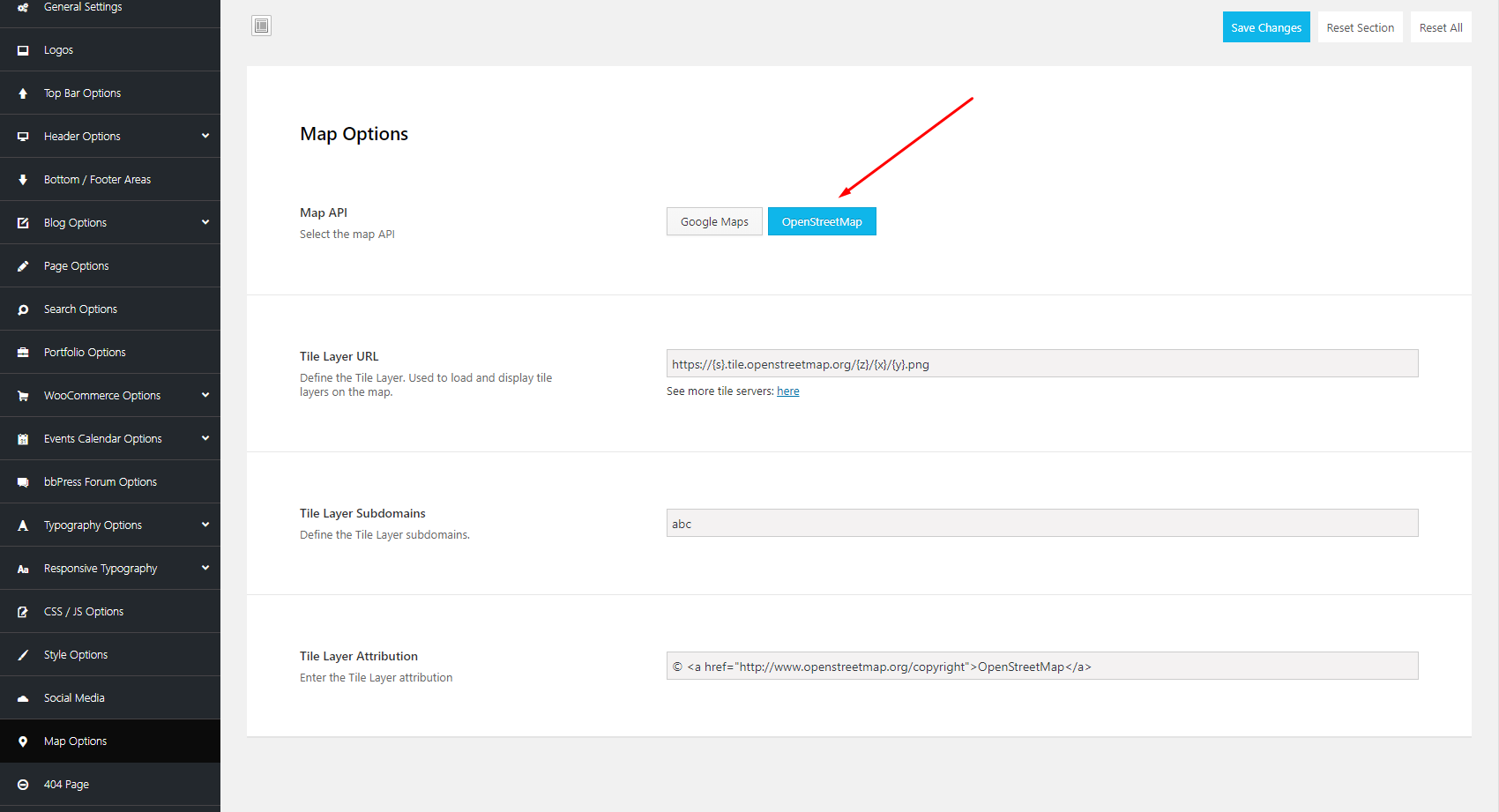Click the Portfolio Options briefcase icon

tap(23, 353)
